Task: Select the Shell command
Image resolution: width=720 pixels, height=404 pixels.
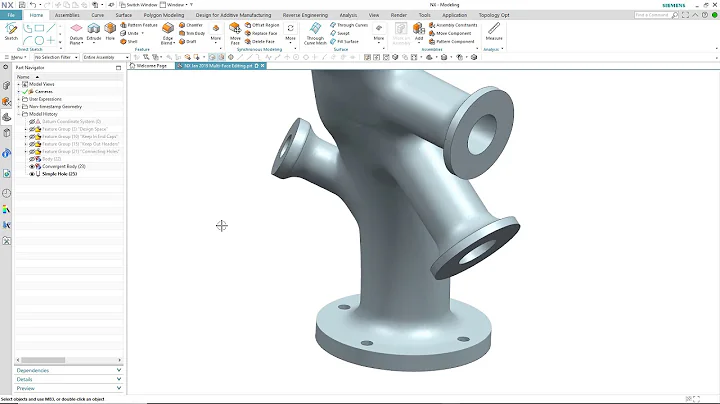Action: (129, 42)
